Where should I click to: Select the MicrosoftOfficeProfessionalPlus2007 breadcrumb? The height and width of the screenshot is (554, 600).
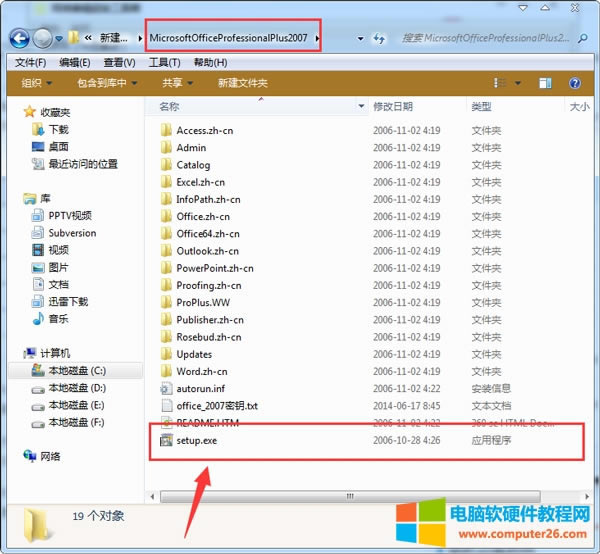[x=228, y=38]
